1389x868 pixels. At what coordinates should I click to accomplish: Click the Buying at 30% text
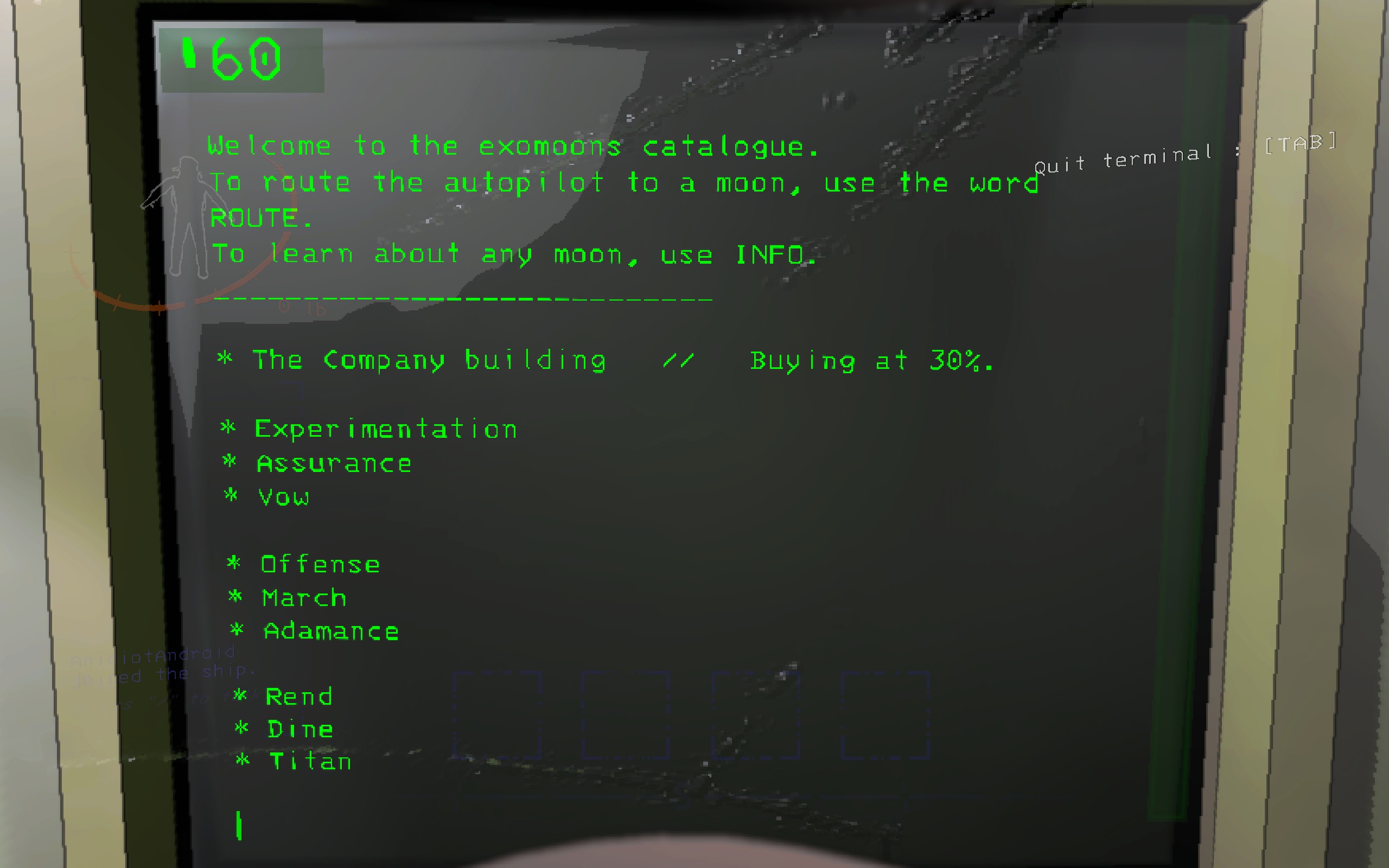point(872,361)
